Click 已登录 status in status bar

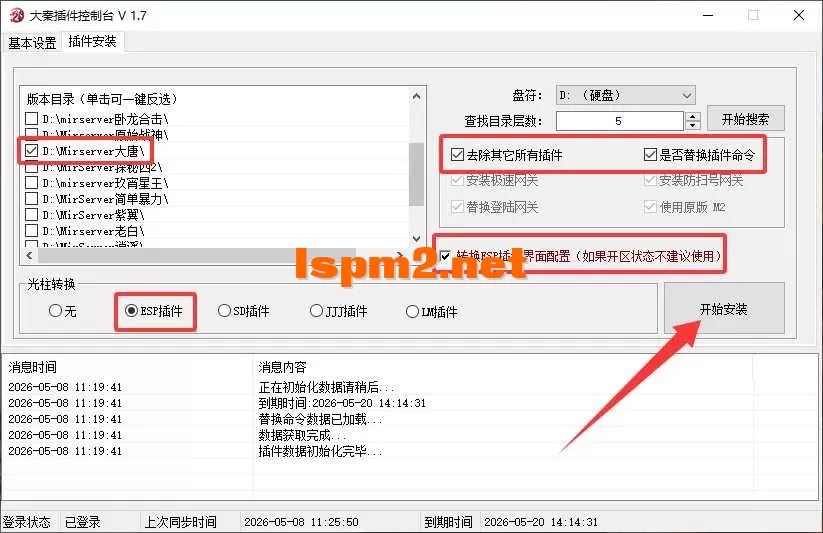[x=83, y=522]
